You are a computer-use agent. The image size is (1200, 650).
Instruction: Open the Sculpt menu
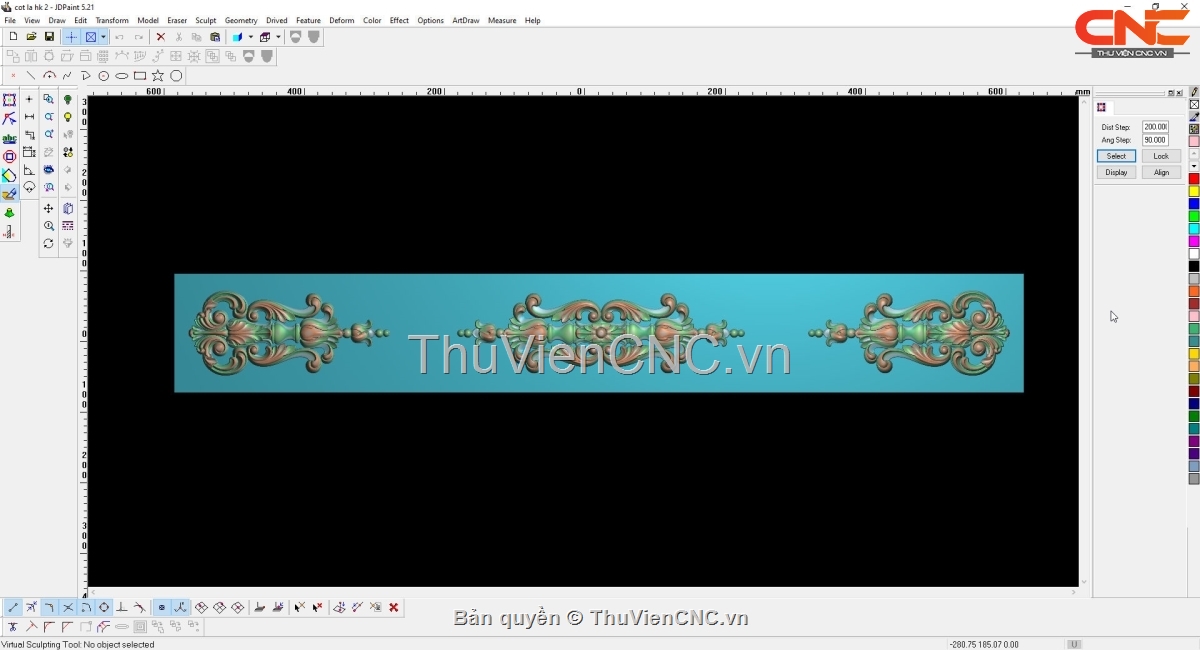point(206,20)
